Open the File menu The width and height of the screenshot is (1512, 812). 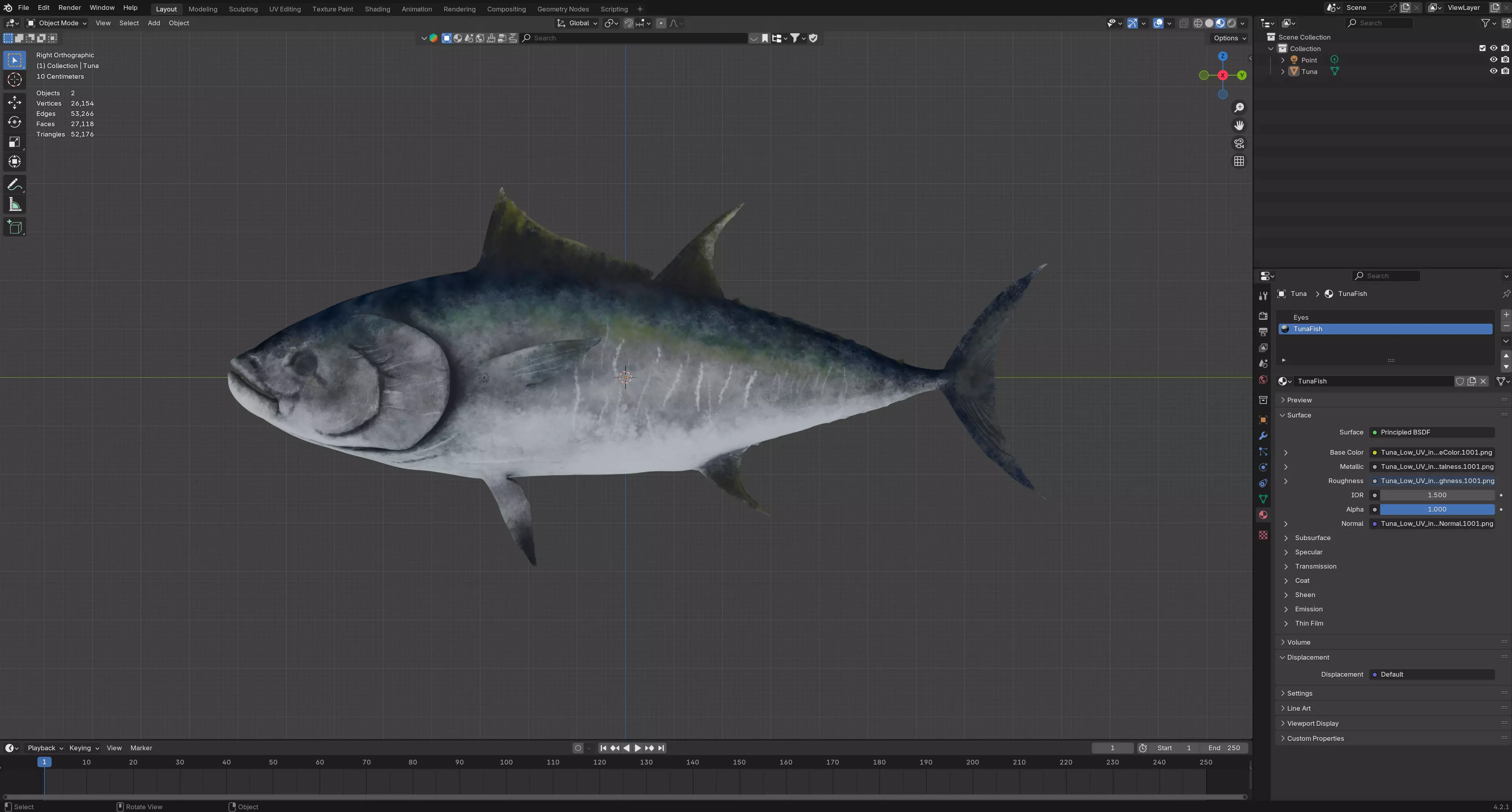(23, 8)
